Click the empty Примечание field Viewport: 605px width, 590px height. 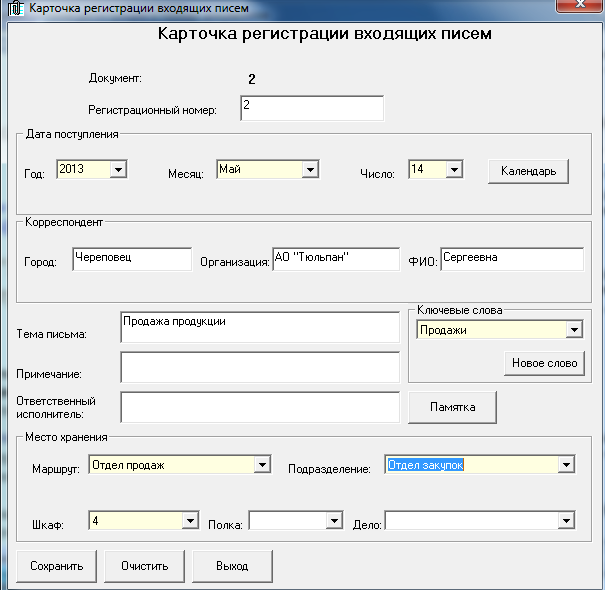(260, 367)
